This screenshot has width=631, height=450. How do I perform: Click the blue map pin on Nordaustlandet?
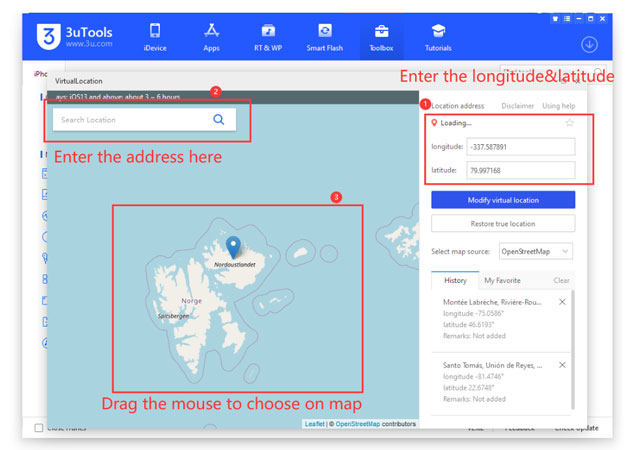pos(233,246)
